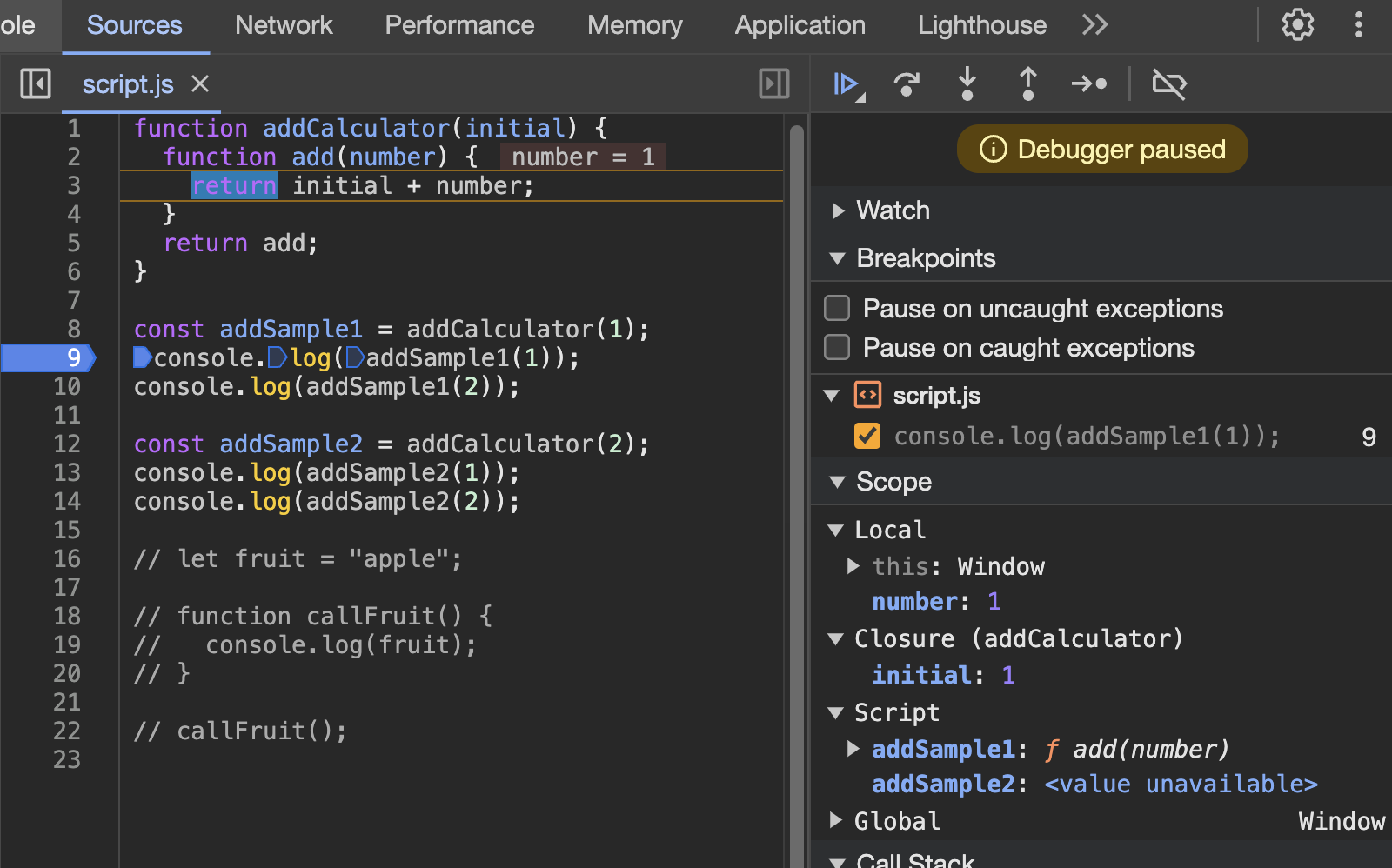Enable Pause on uncaught exceptions

[x=837, y=309]
